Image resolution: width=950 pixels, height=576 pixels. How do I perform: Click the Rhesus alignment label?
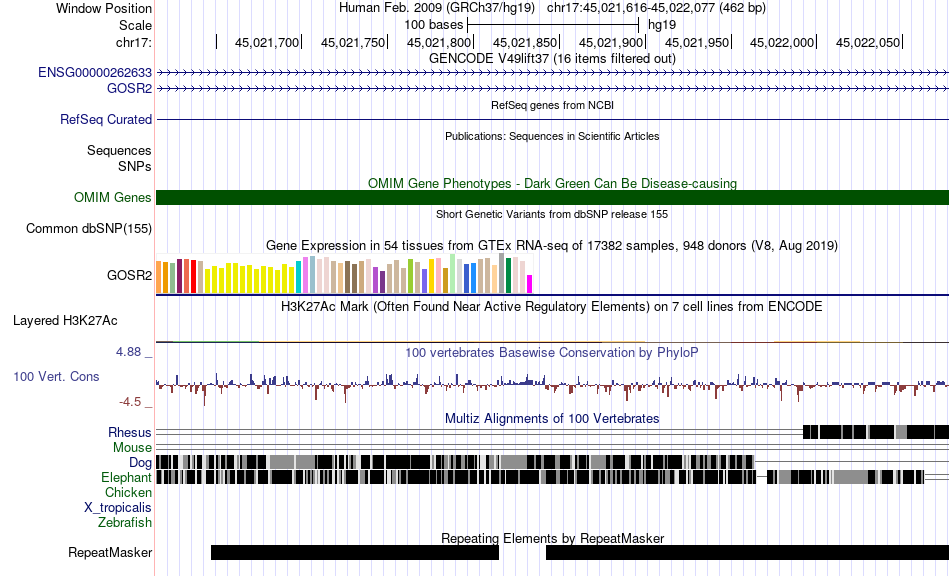pyautogui.click(x=130, y=432)
